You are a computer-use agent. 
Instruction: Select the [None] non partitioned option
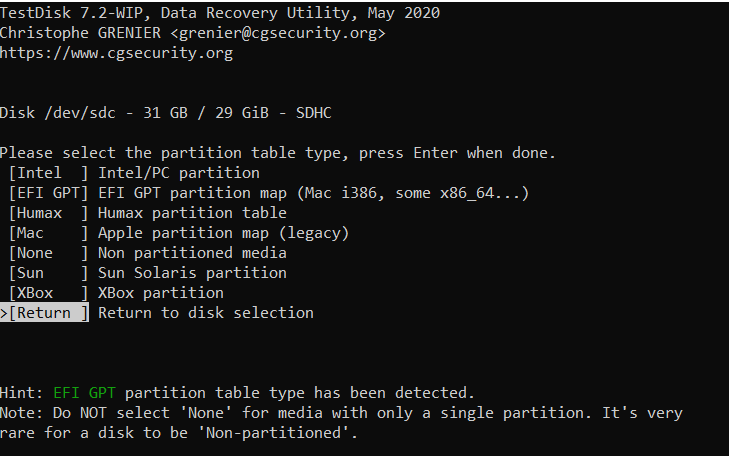coord(48,253)
